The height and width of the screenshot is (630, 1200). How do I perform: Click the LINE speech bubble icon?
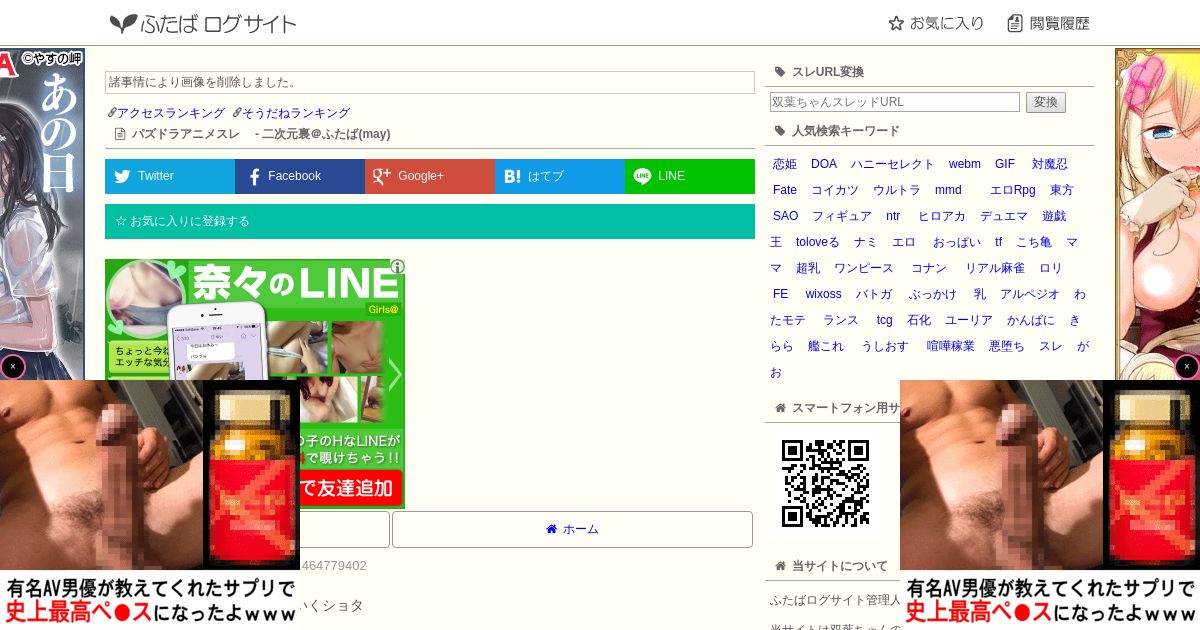tap(642, 176)
